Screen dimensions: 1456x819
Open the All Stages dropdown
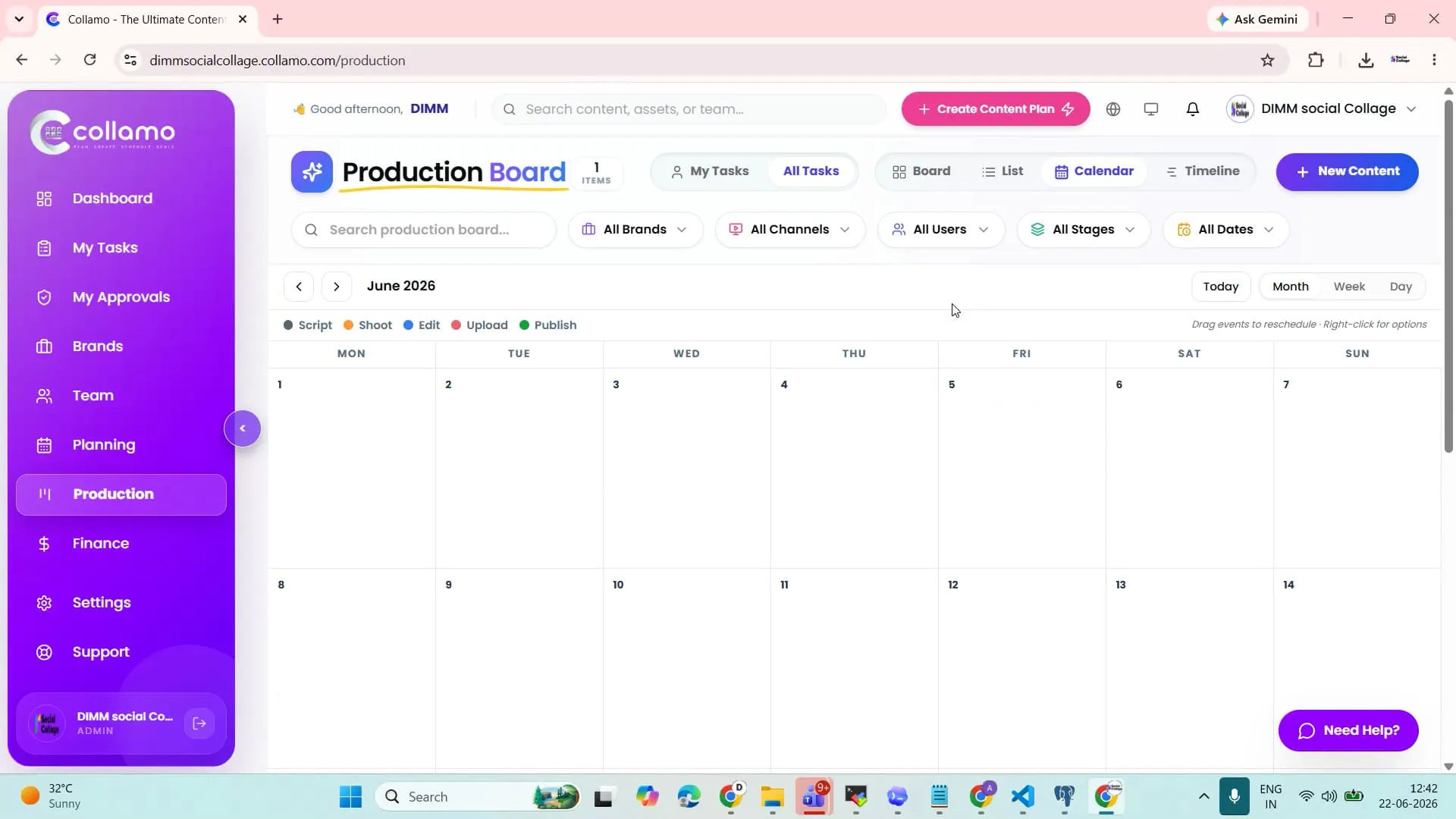[x=1083, y=230]
